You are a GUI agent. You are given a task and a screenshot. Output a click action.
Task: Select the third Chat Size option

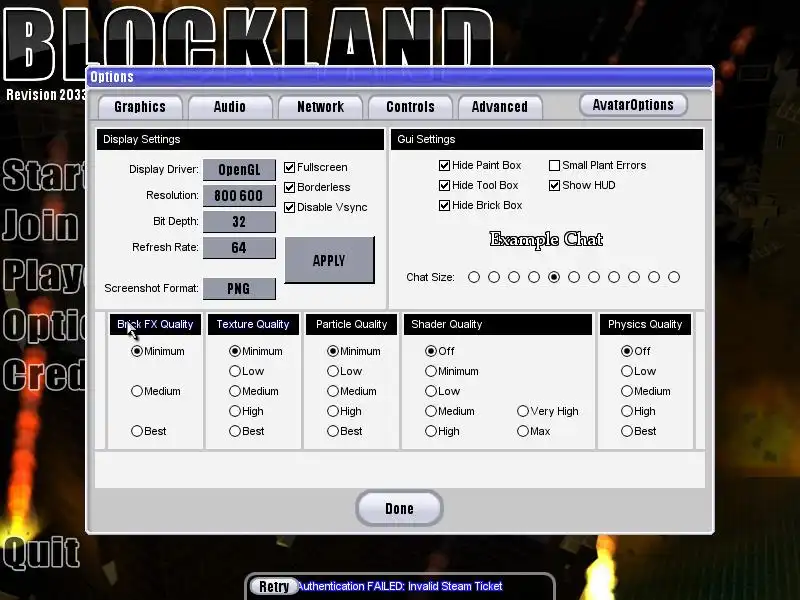click(514, 277)
